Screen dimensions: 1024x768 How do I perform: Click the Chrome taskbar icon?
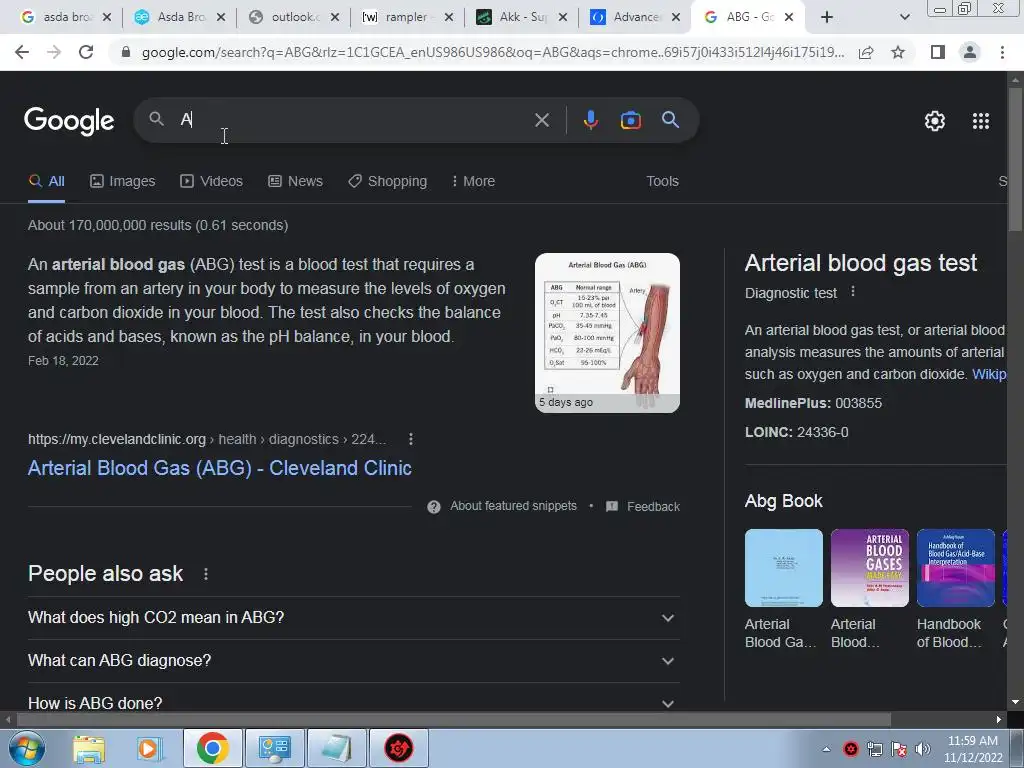pos(212,748)
